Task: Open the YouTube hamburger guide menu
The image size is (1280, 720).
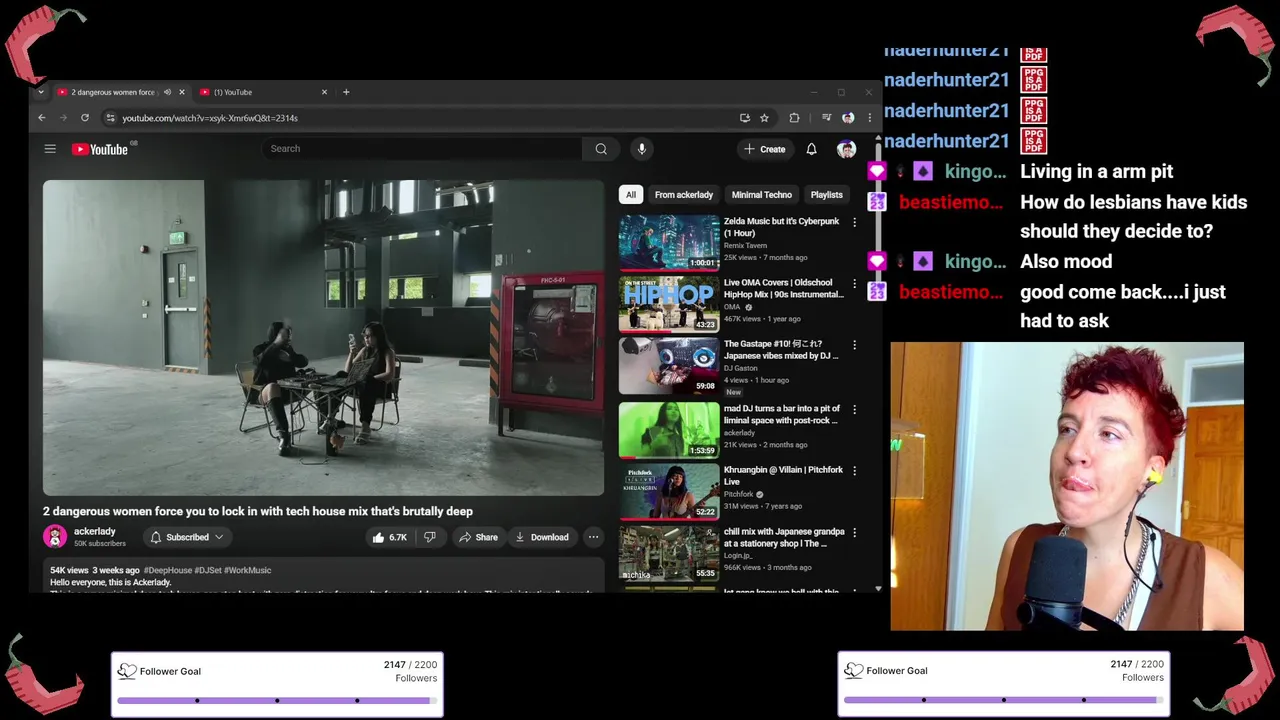Action: click(x=50, y=149)
